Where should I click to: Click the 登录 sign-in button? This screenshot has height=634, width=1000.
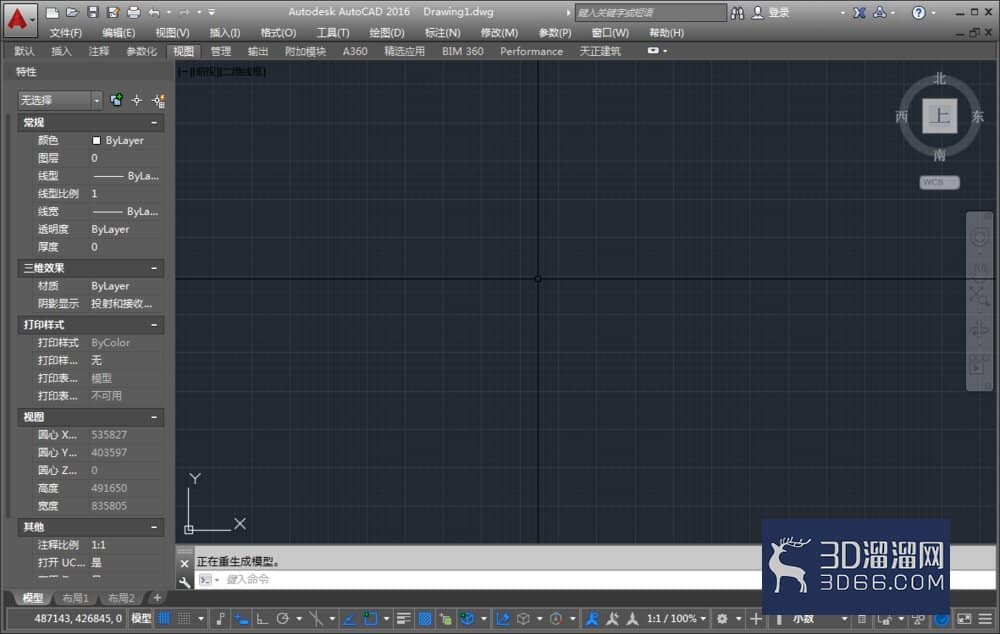pos(772,13)
